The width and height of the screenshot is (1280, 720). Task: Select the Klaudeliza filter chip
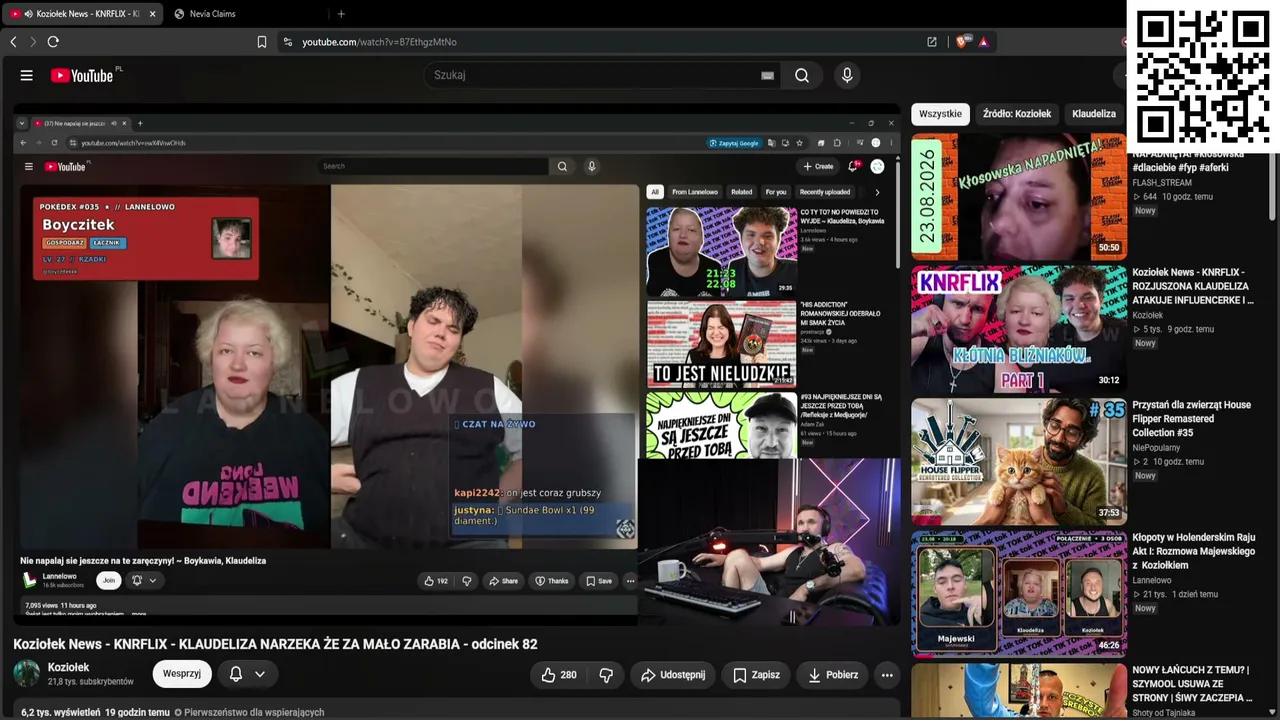click(x=1094, y=114)
